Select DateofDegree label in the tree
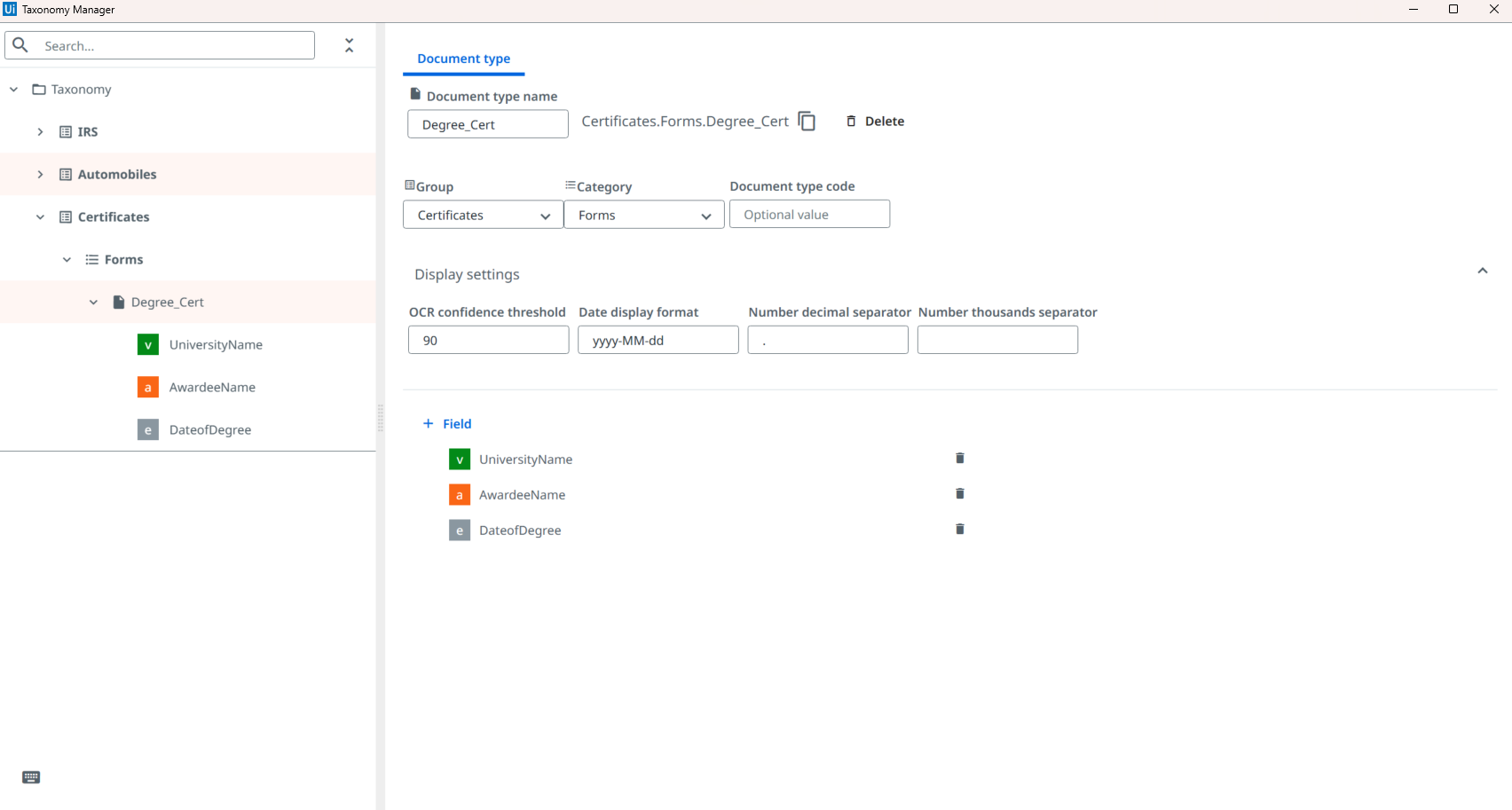 tap(210, 429)
